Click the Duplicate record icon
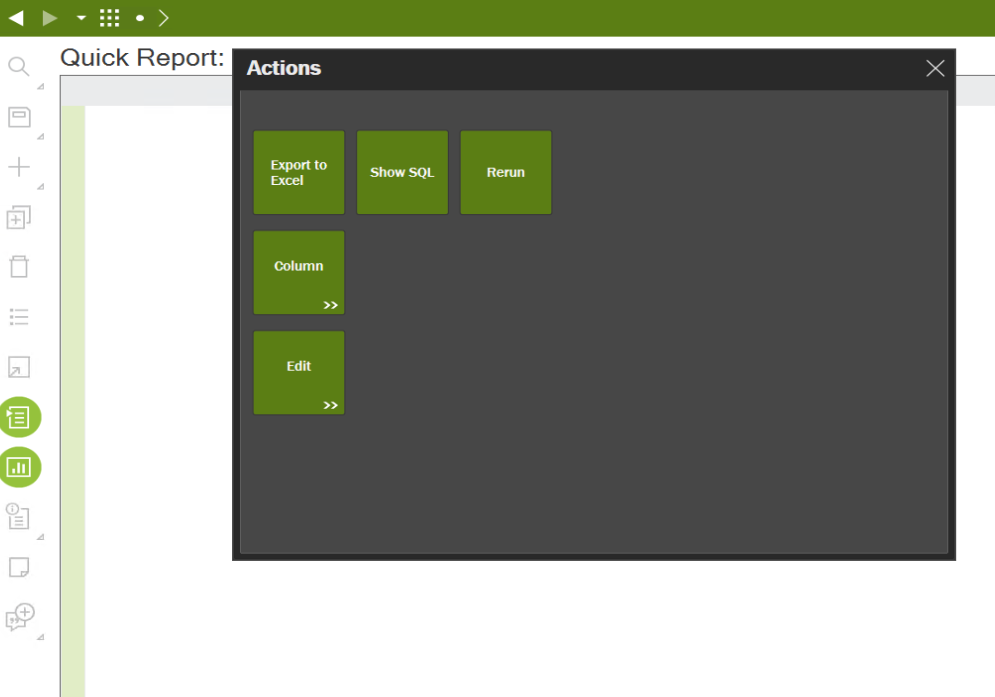 [x=19, y=217]
